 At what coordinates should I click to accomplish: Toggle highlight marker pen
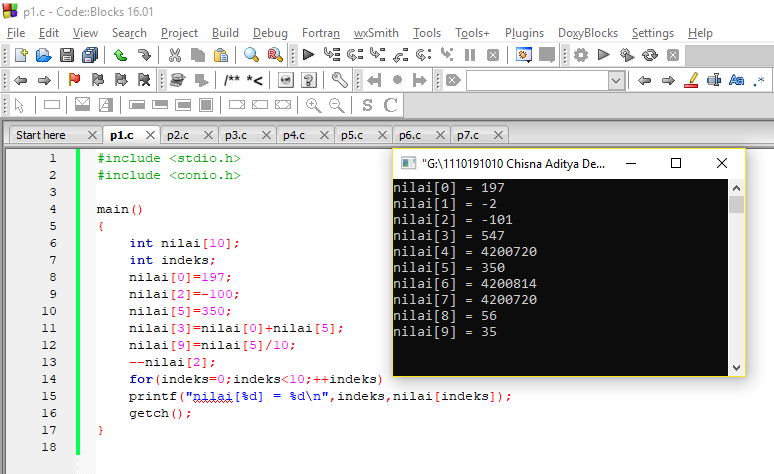[691, 79]
